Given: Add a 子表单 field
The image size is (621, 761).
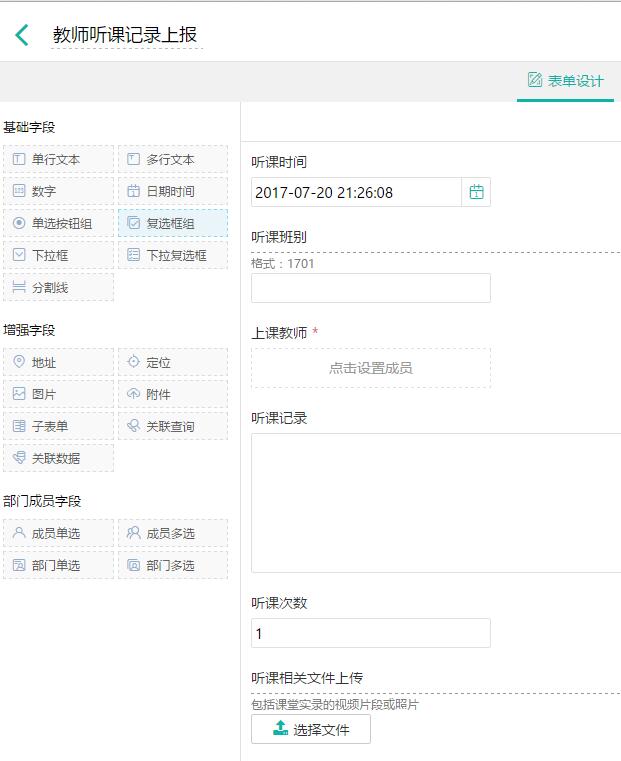Looking at the screenshot, I should click(x=58, y=426).
